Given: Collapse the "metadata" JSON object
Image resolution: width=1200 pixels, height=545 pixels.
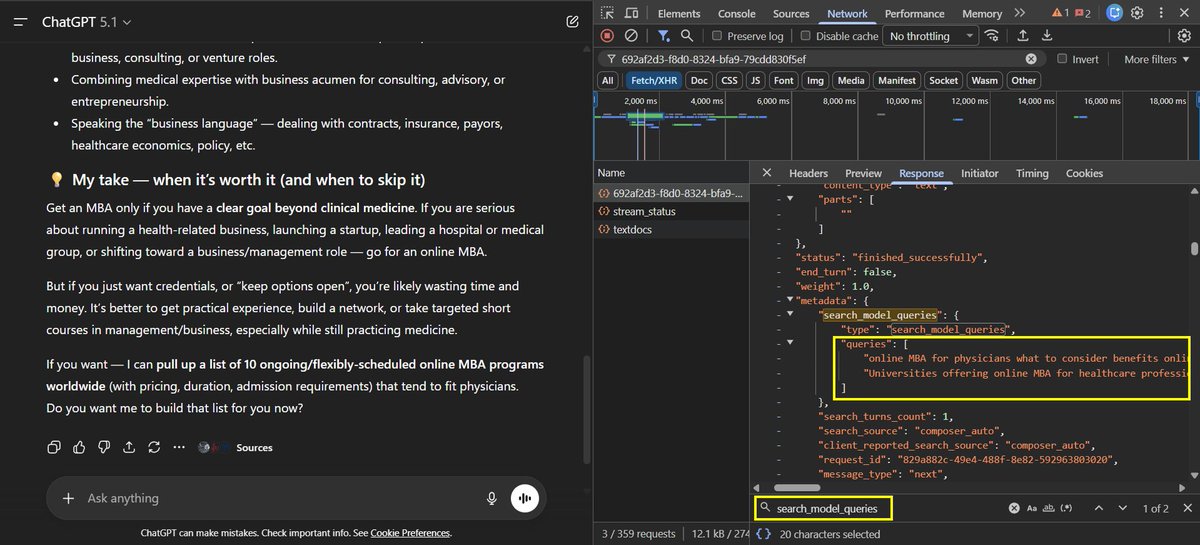Looking at the screenshot, I should [788, 299].
